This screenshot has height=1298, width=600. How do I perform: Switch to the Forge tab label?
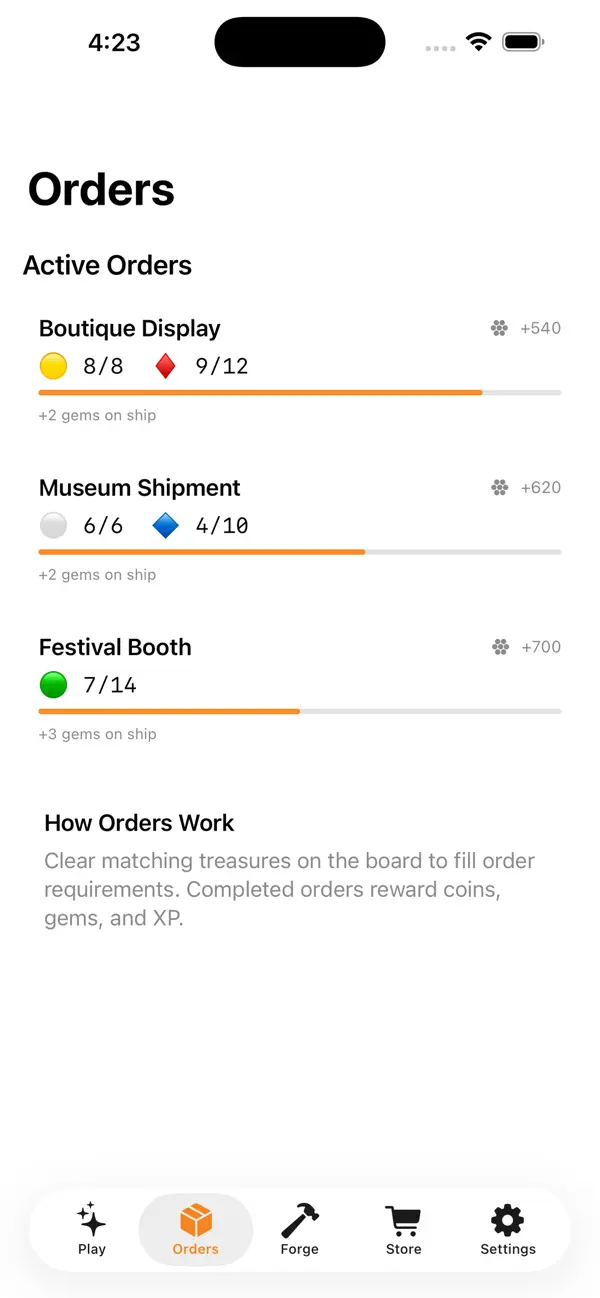click(x=300, y=1249)
